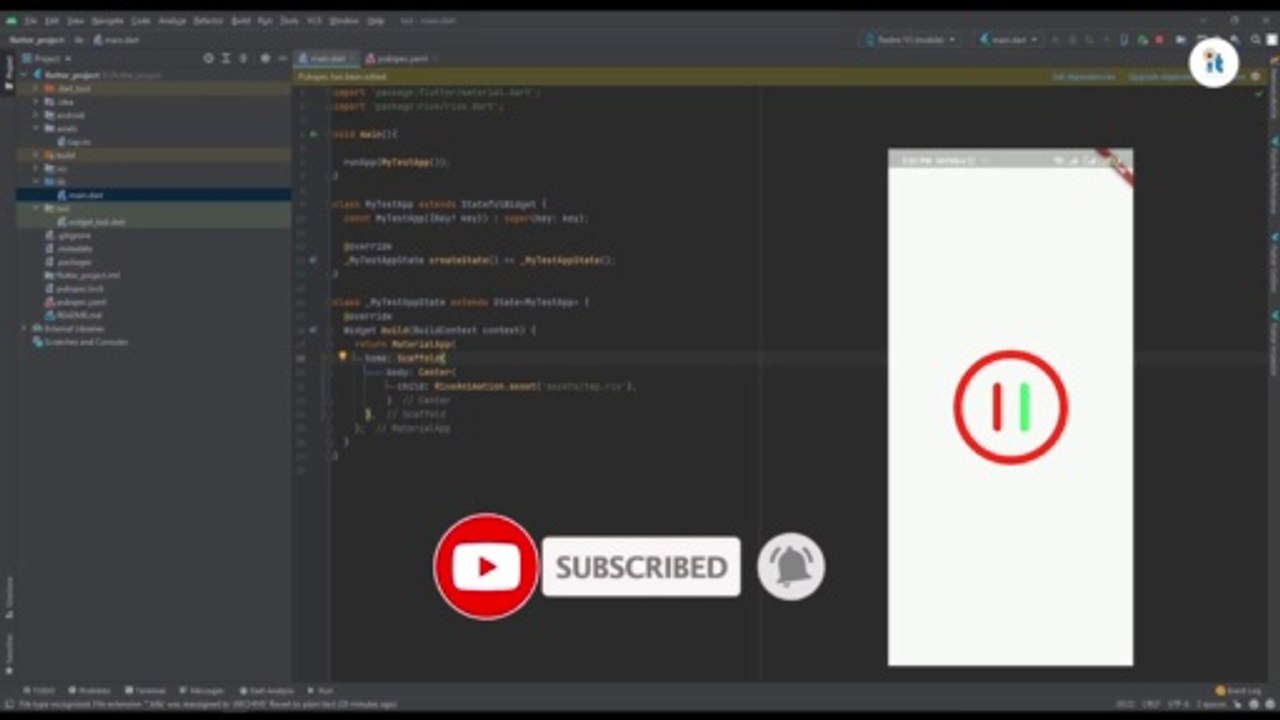Click the Search Everywhere magnifier icon
Viewport: 1280px width, 720px height.
[x=1256, y=40]
